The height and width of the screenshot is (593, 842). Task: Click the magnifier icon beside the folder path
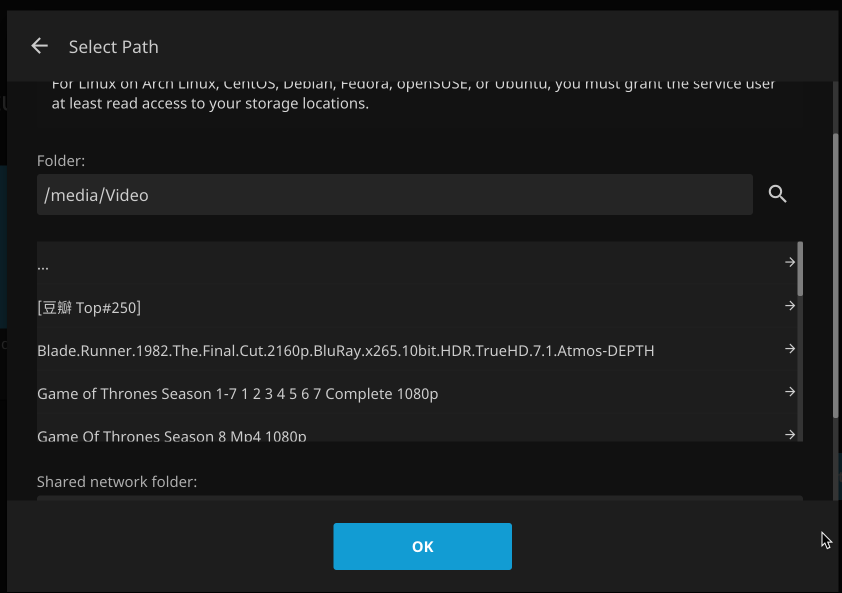778,194
